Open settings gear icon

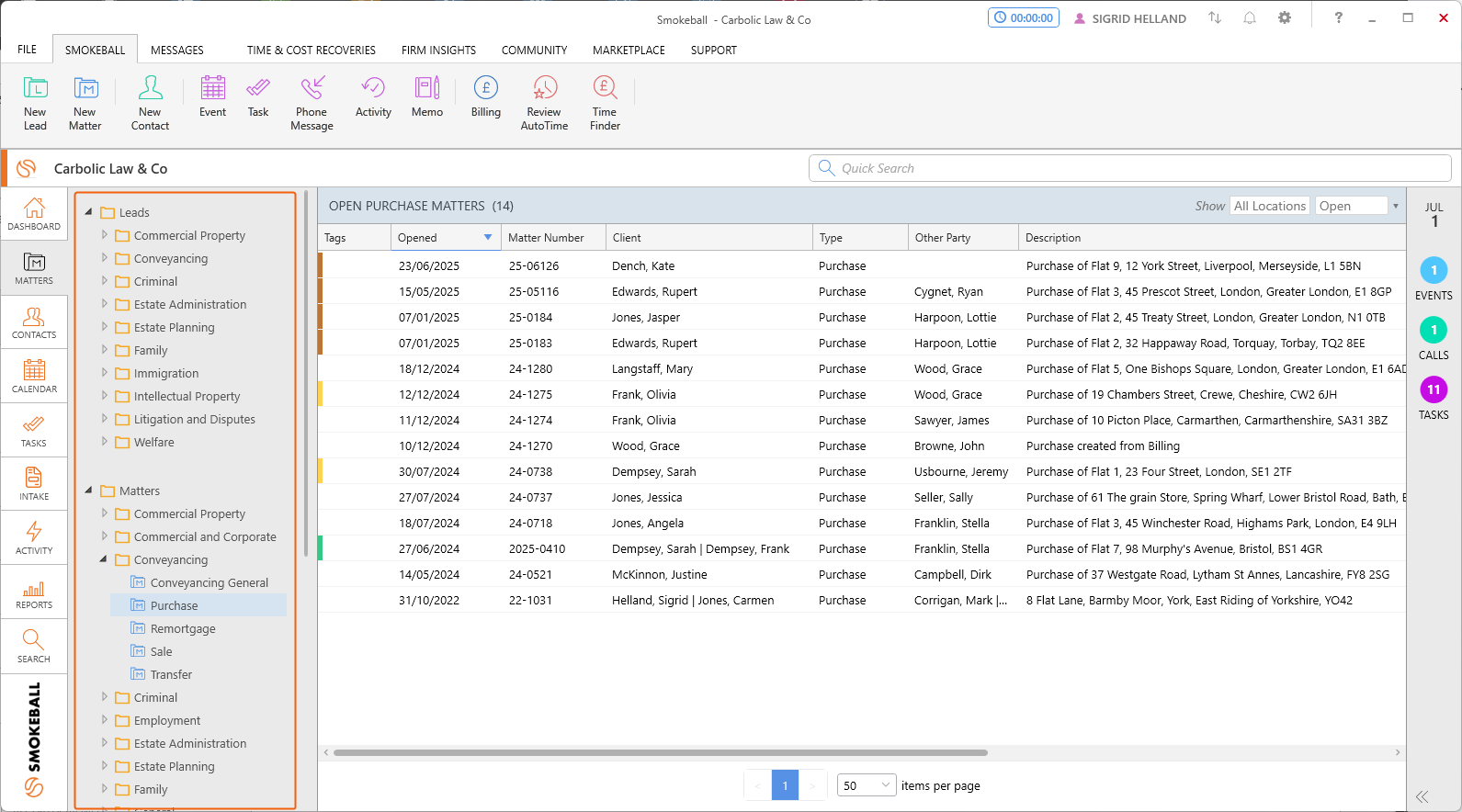1285,17
